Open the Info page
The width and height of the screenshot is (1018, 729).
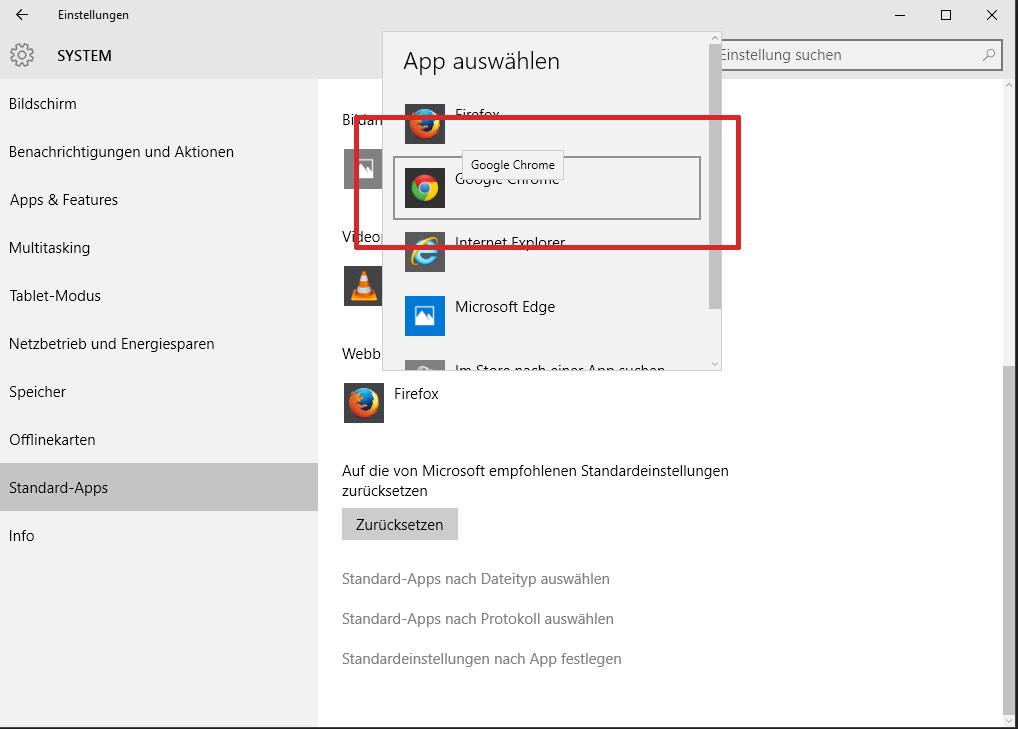pyautogui.click(x=159, y=536)
